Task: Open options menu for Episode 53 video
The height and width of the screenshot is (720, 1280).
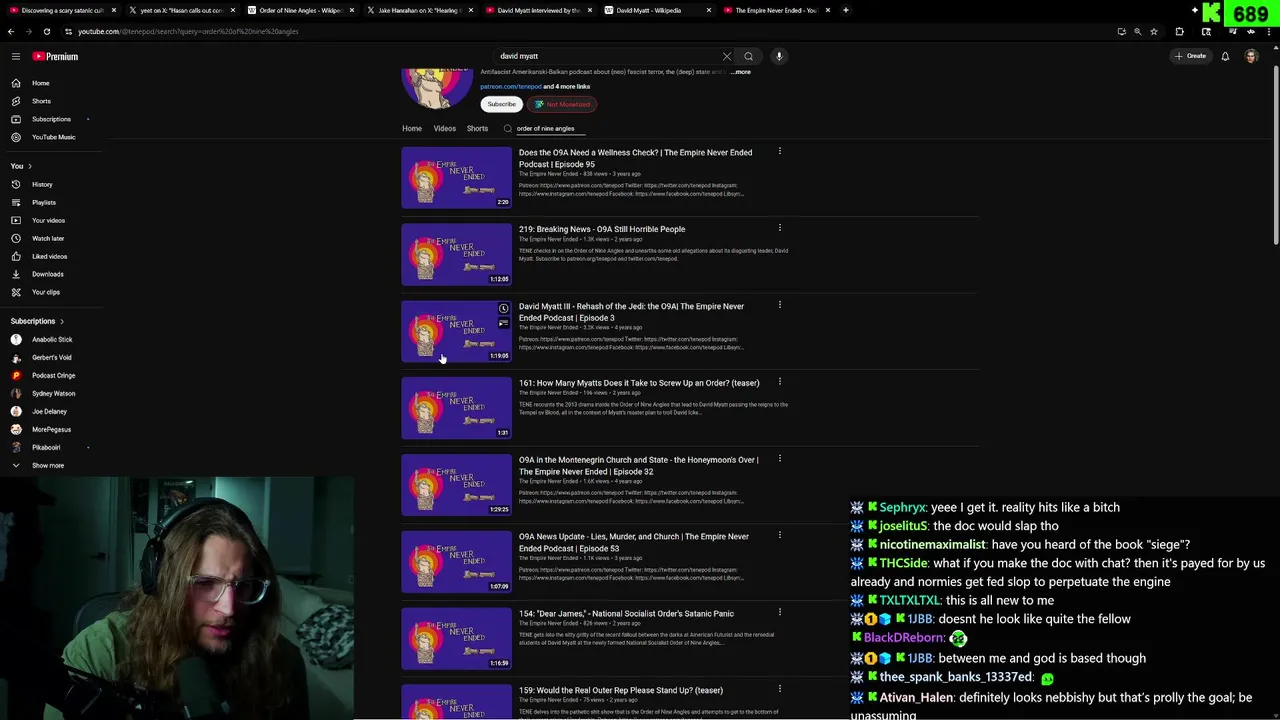Action: point(780,536)
